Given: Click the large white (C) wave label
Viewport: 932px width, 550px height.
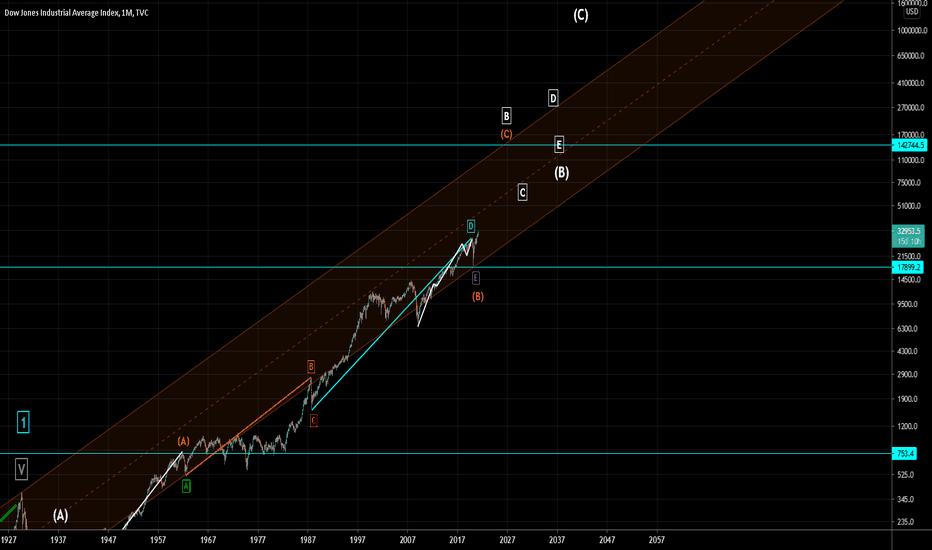Looking at the screenshot, I should tap(581, 15).
